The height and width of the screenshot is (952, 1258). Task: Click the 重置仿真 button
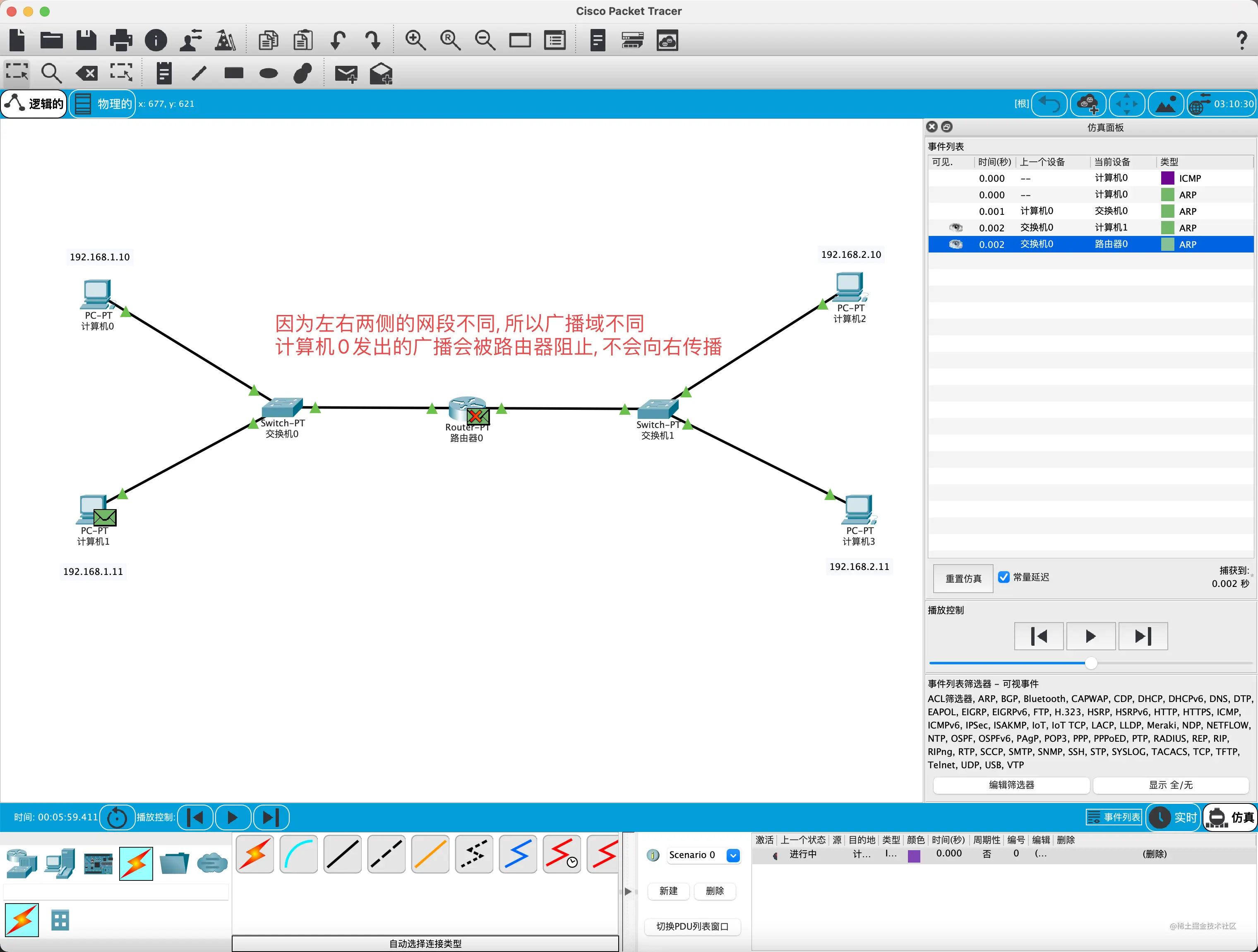coord(963,578)
